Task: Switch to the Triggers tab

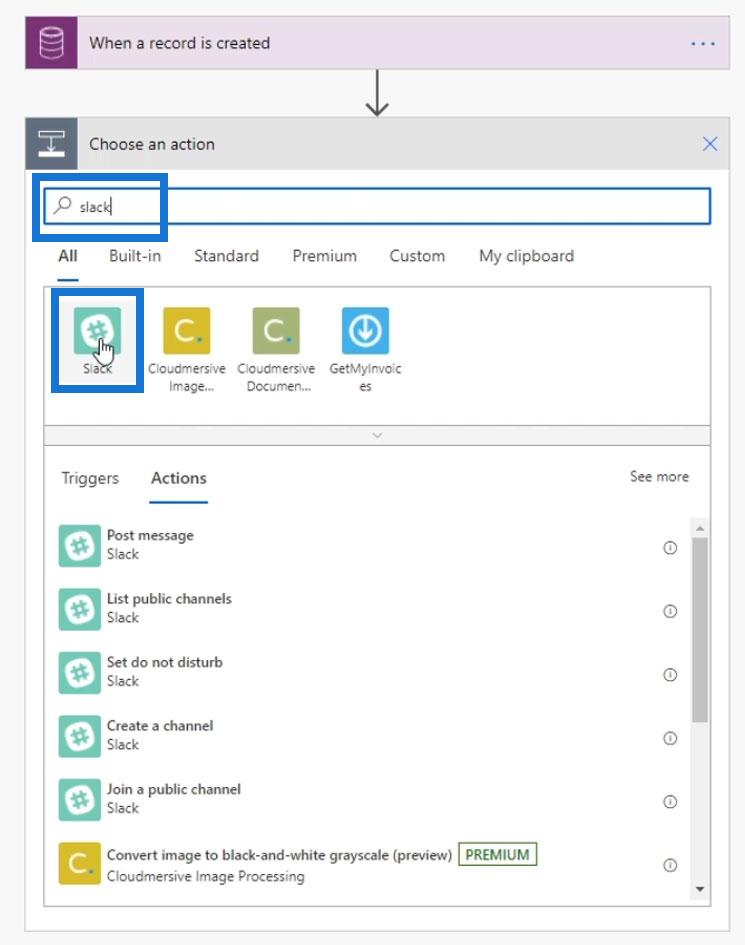Action: [90, 478]
